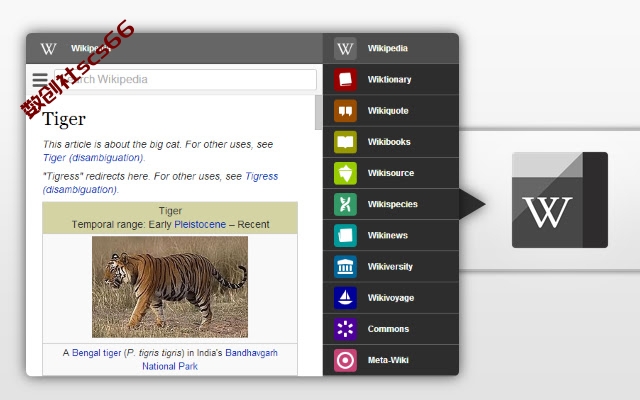Select the orange Wikiquote icon
Image resolution: width=640 pixels, height=400 pixels.
pos(345,111)
